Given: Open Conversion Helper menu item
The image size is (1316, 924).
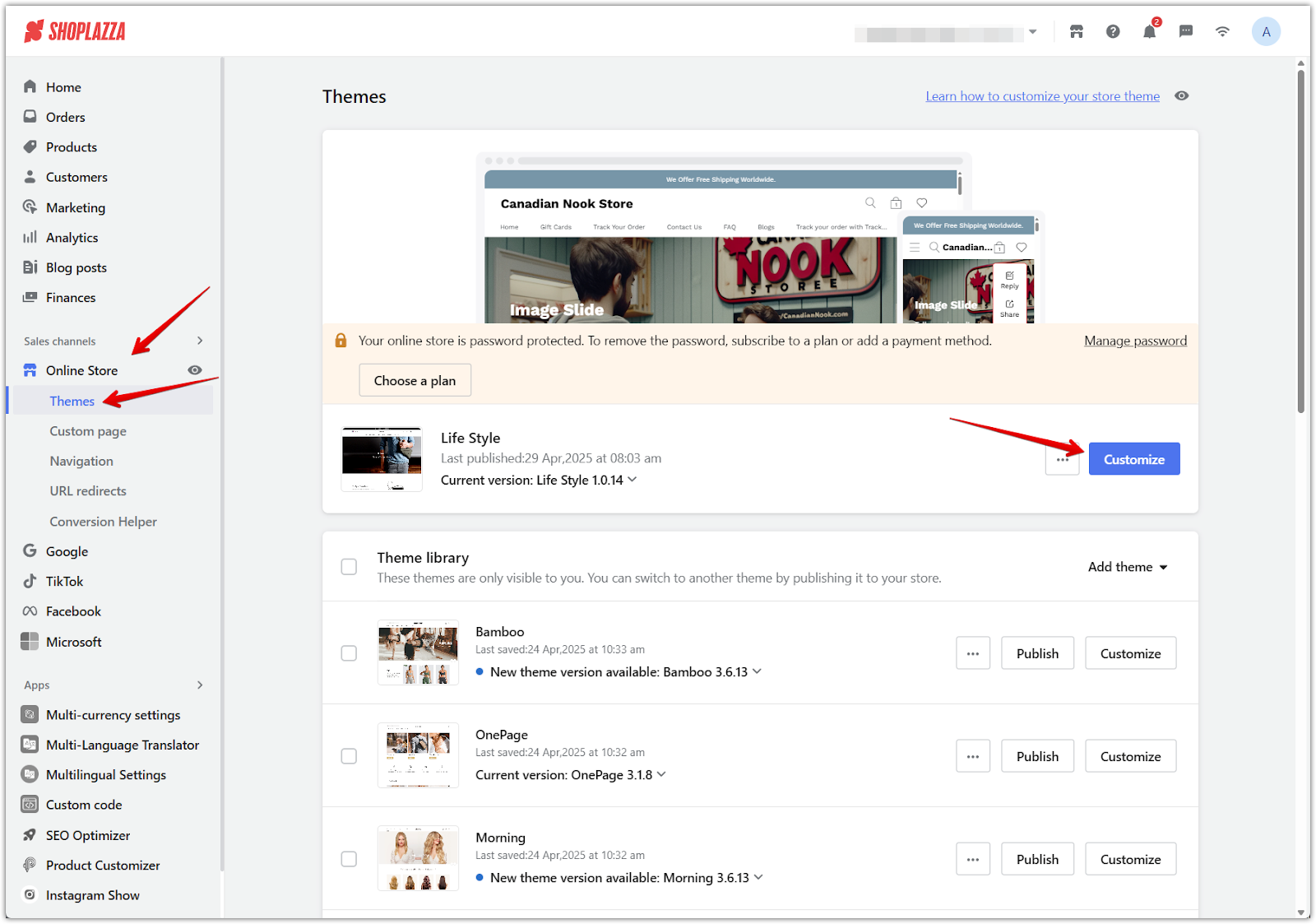Looking at the screenshot, I should click(103, 522).
